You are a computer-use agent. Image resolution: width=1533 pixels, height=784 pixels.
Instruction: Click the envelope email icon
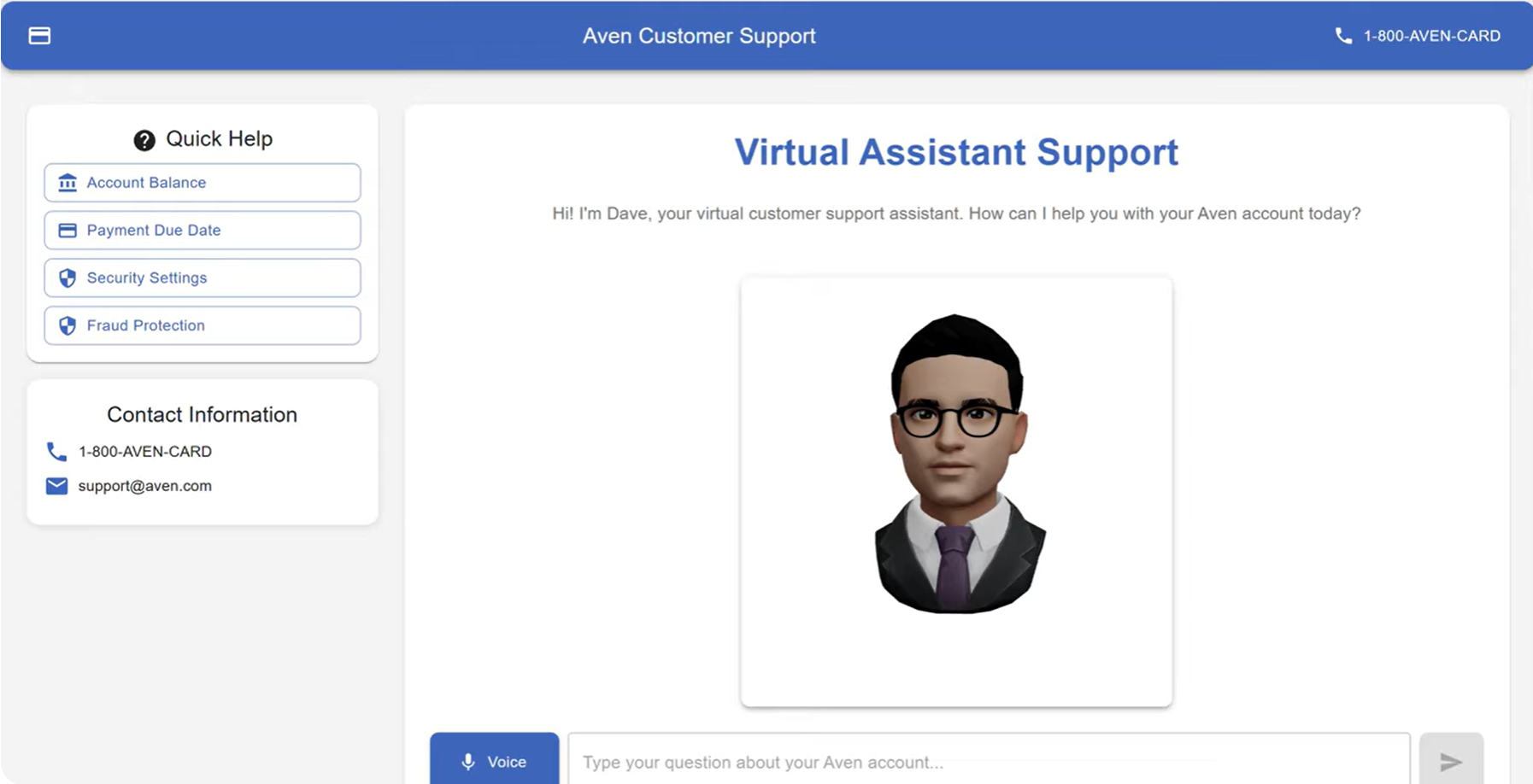coord(56,486)
